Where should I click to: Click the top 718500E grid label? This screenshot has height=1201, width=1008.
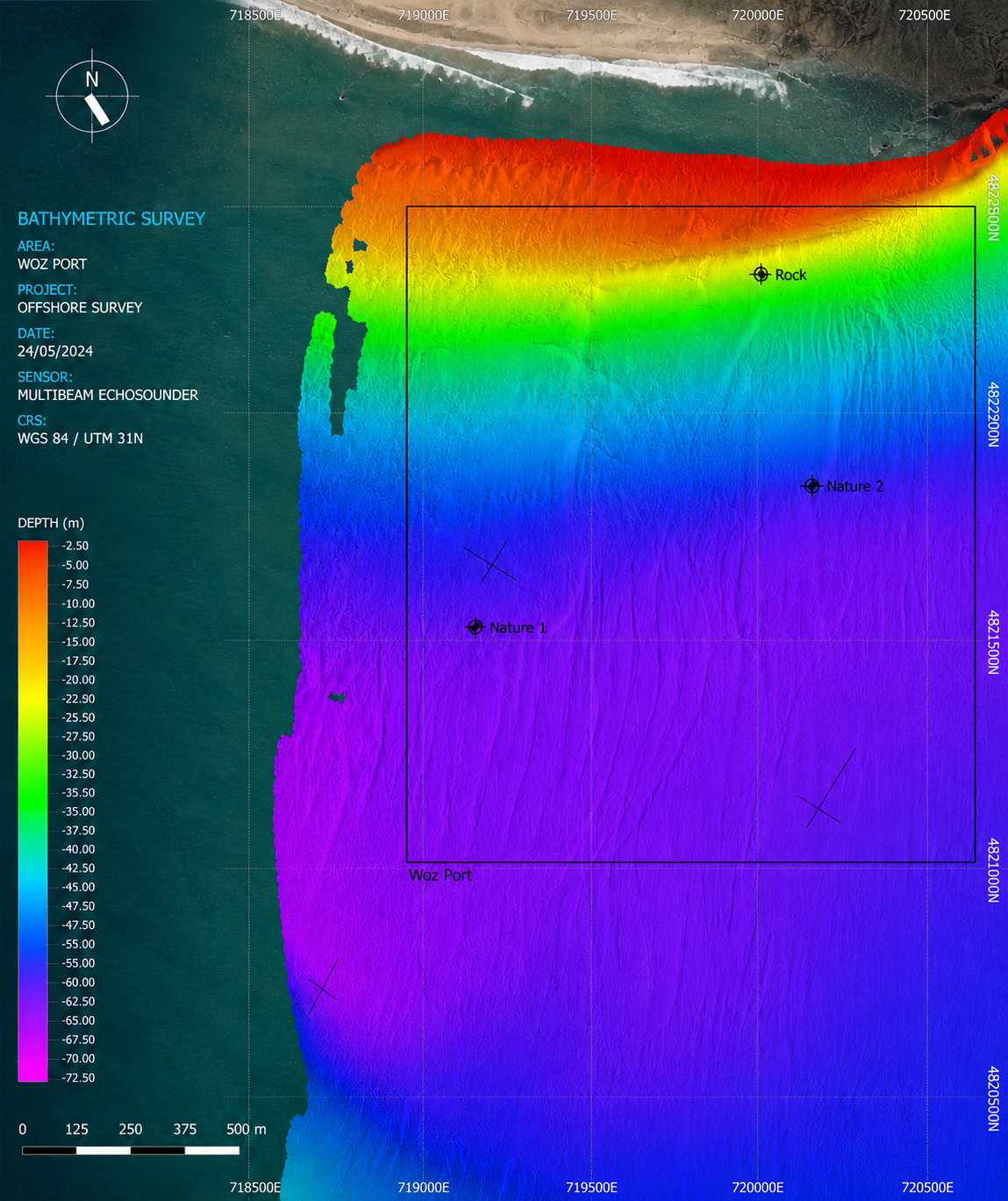(255, 15)
